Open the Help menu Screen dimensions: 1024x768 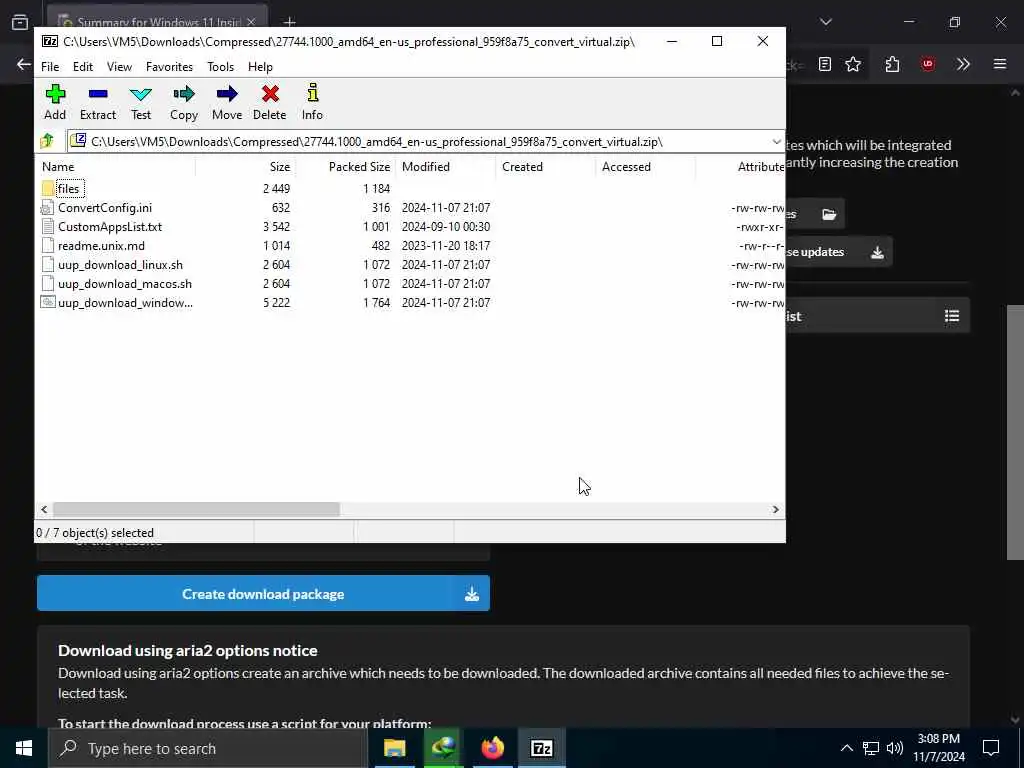coord(260,67)
